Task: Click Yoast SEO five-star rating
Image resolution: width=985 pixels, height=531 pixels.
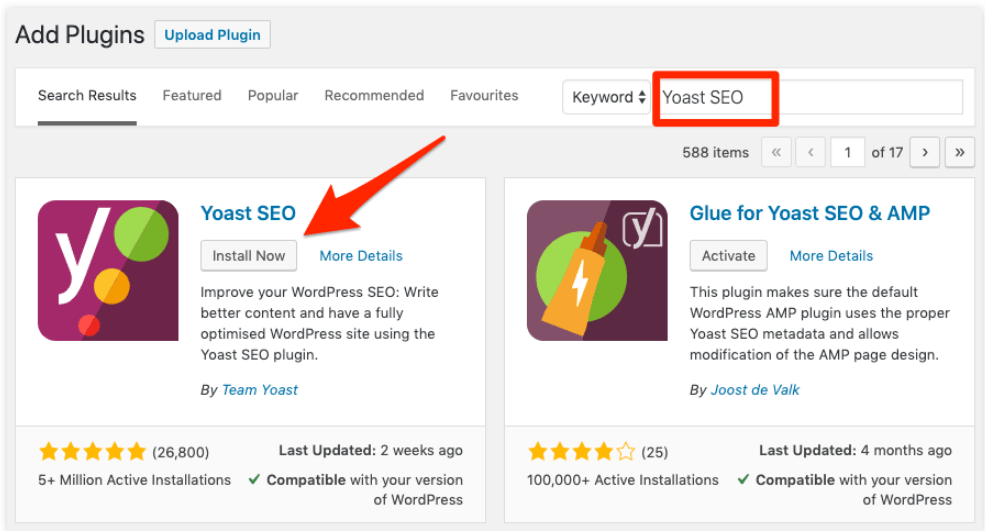Action: [x=92, y=451]
